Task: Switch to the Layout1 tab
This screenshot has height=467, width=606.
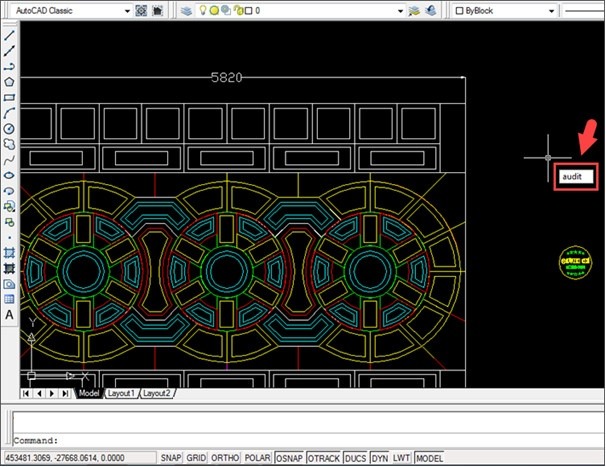Action: click(121, 393)
